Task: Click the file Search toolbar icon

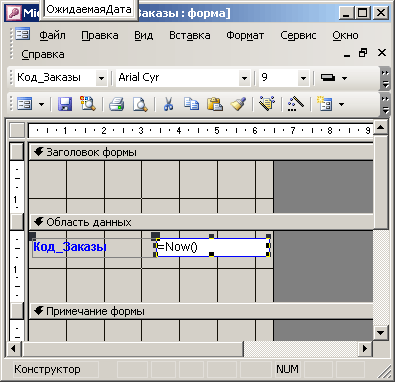Action: point(87,104)
